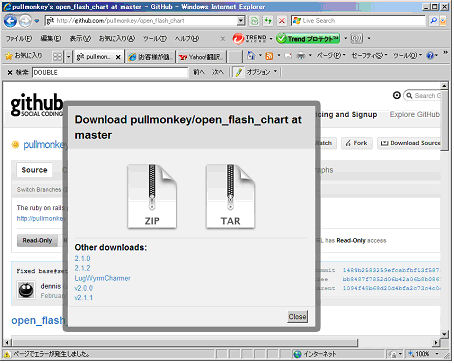Click 前へ to find previous match
The image size is (454, 363).
(199, 72)
